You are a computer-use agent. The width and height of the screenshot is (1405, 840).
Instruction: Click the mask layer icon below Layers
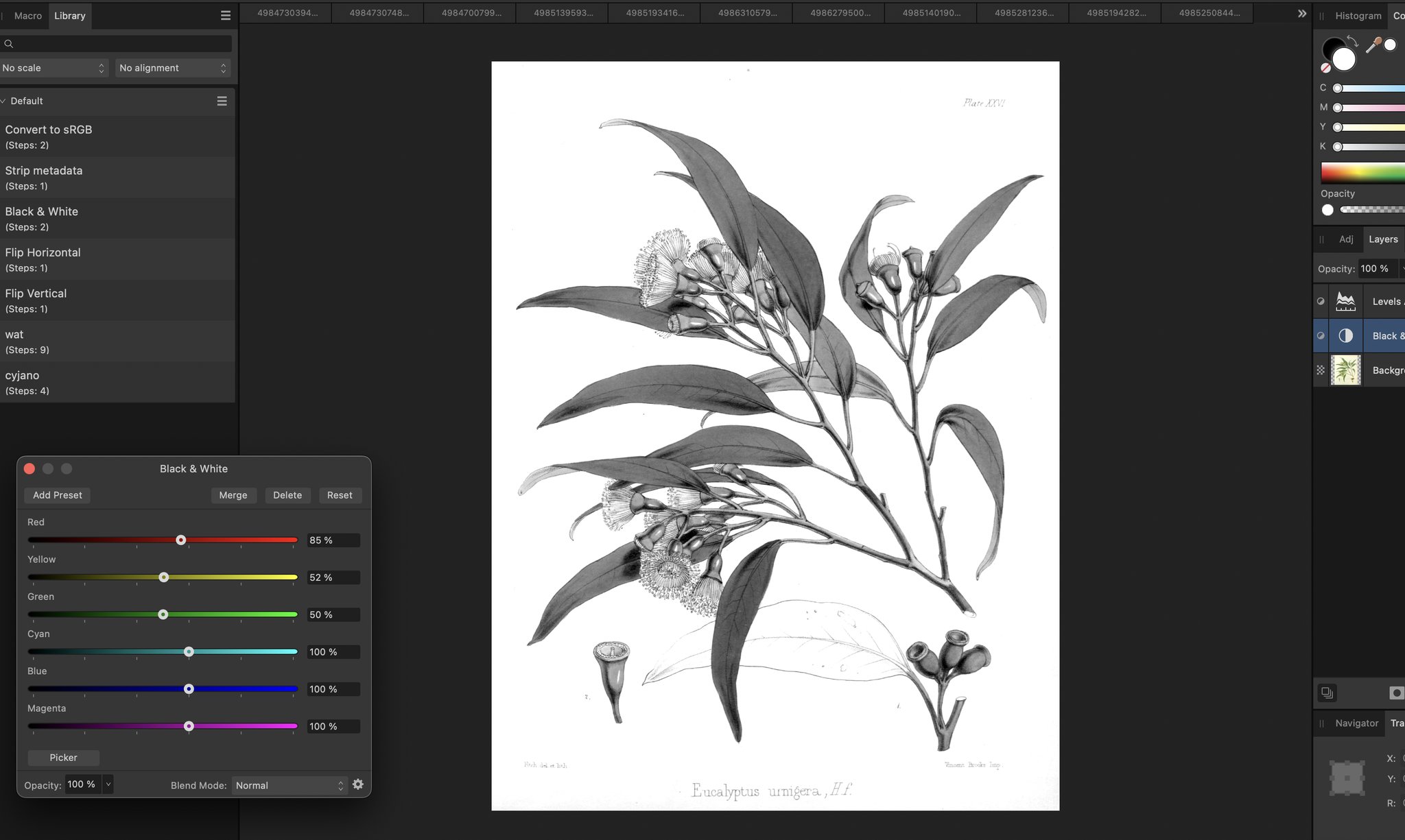pyautogui.click(x=1395, y=693)
